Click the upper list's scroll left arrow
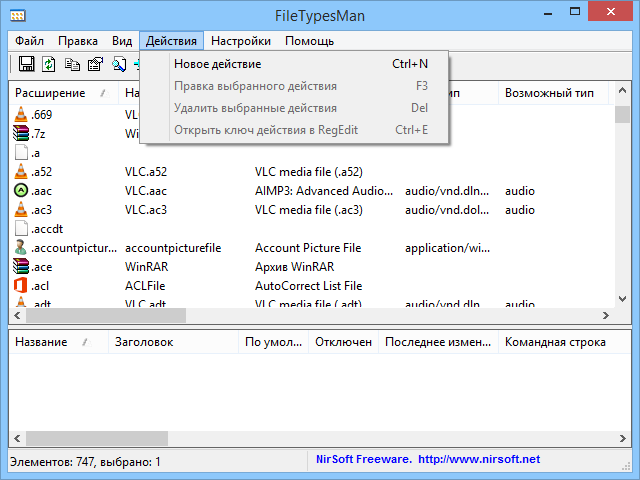The height and width of the screenshot is (480, 640). click(x=17, y=316)
